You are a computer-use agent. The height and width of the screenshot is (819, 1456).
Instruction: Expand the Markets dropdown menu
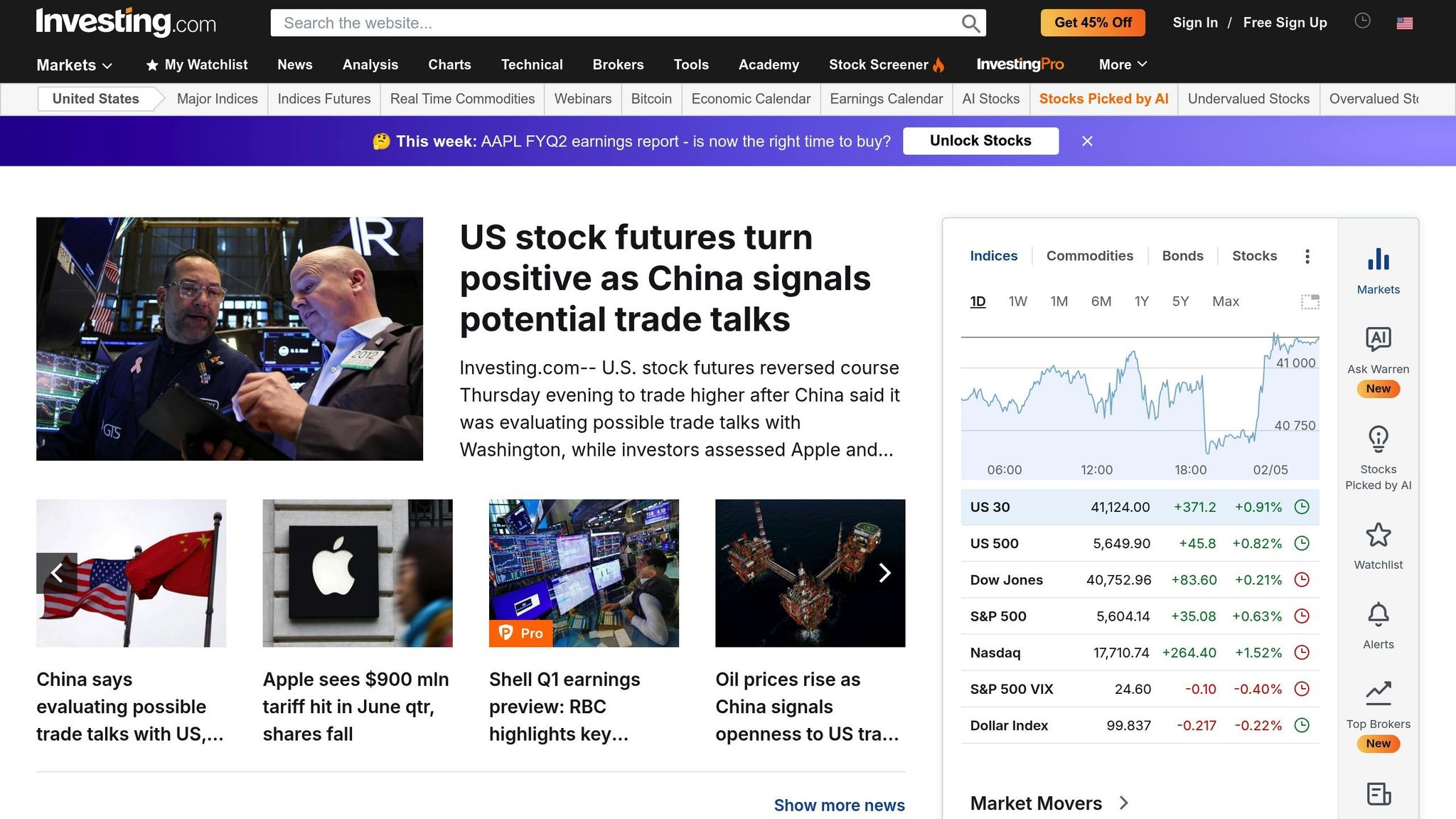tap(74, 65)
